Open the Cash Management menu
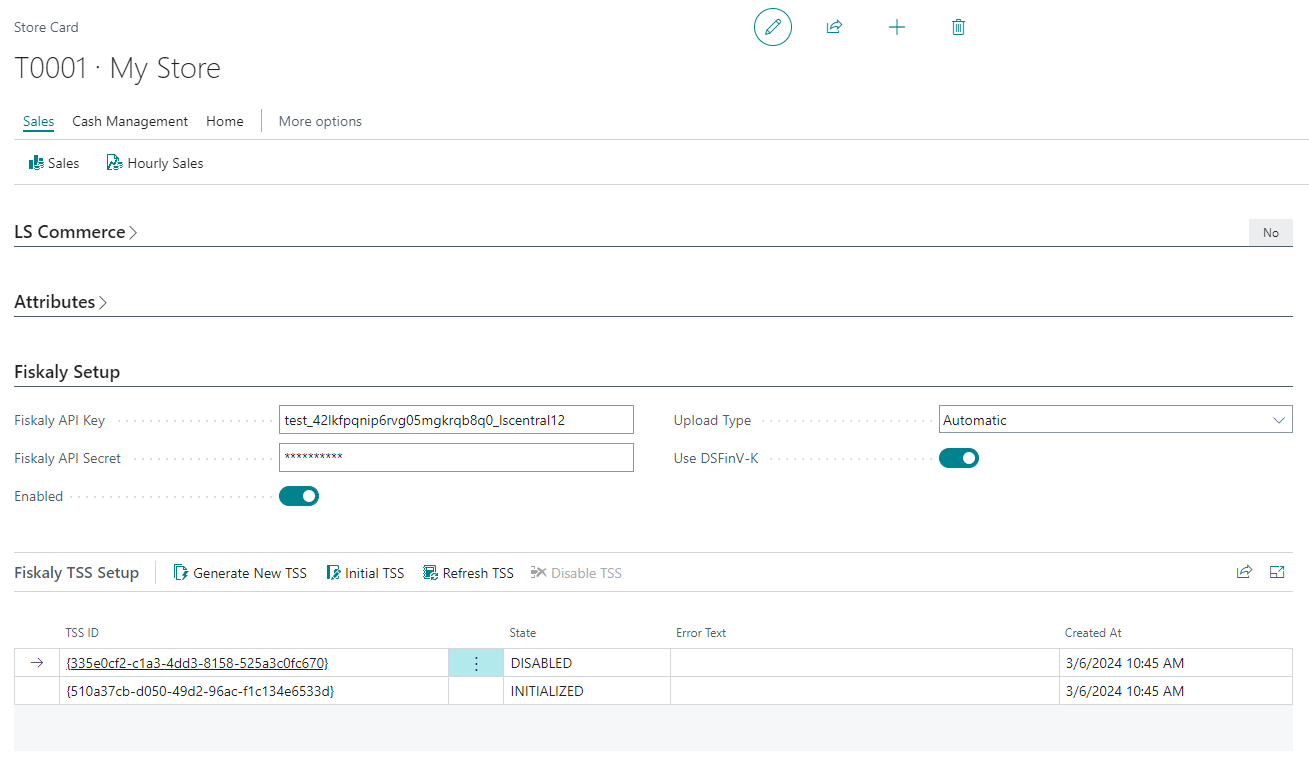The height and width of the screenshot is (763, 1309). tap(130, 121)
